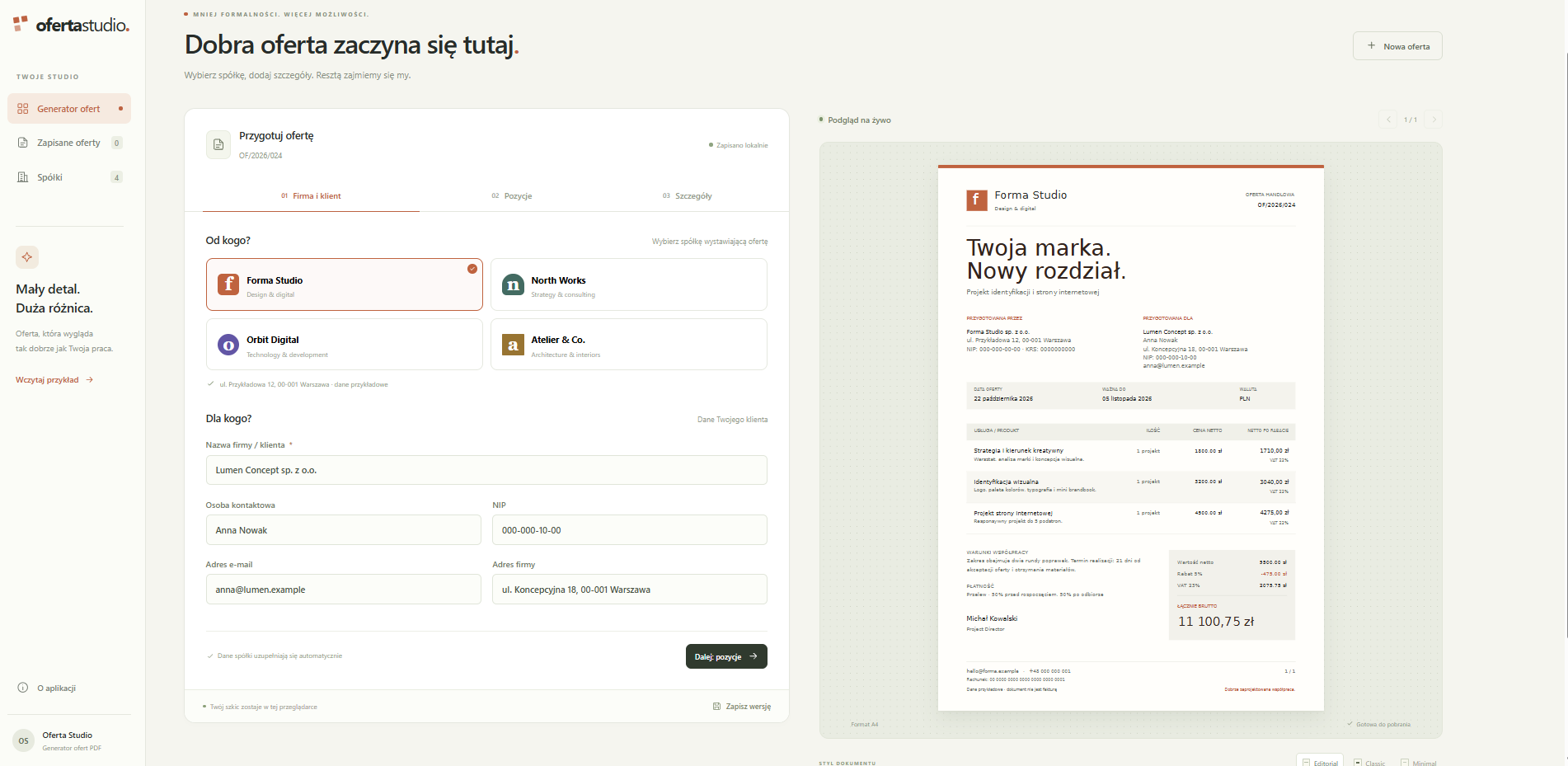Click the Zapisane oferty count badge
Image resolution: width=1568 pixels, height=766 pixels.
117,143
